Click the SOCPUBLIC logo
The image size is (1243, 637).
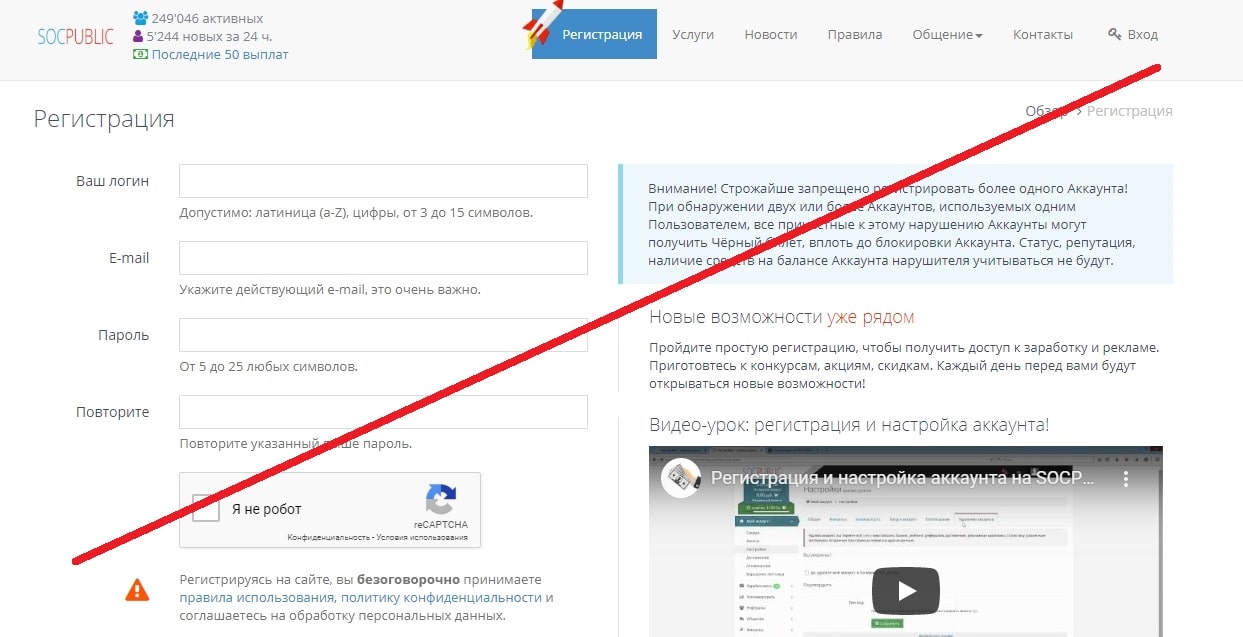(x=75, y=36)
